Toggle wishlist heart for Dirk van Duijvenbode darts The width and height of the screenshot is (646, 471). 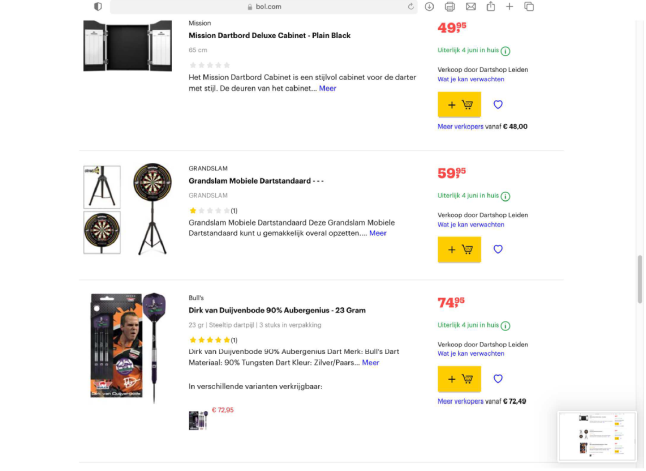coord(498,379)
